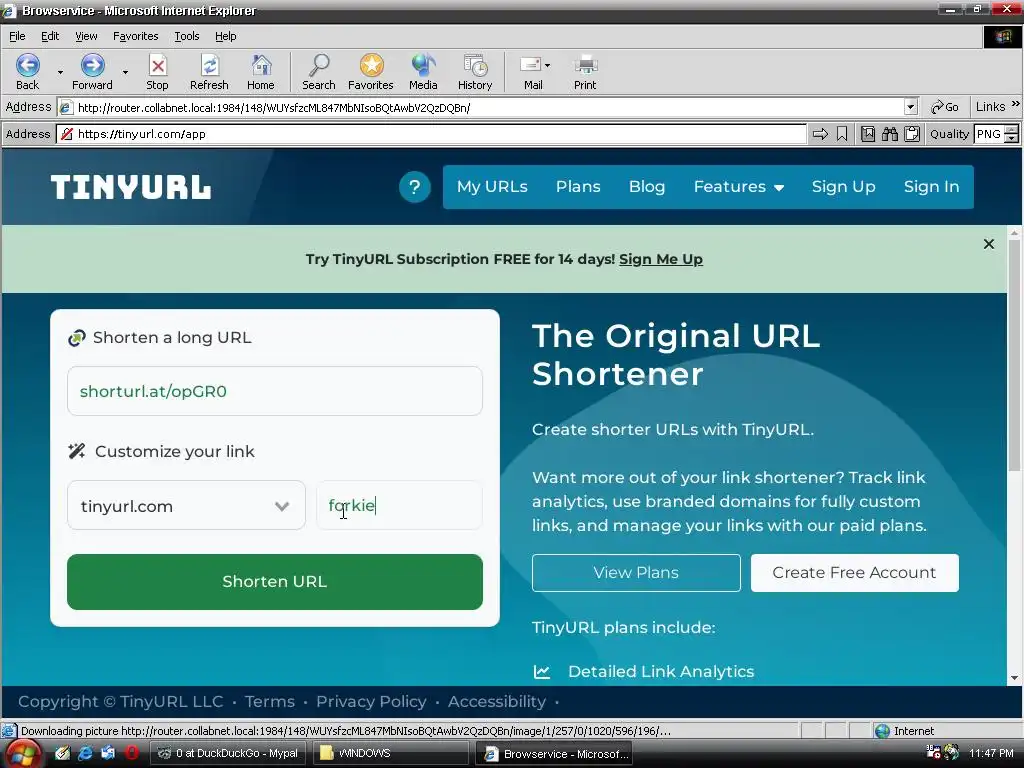Click the quick launch icon between Internet Explorer and Opera

point(108,753)
